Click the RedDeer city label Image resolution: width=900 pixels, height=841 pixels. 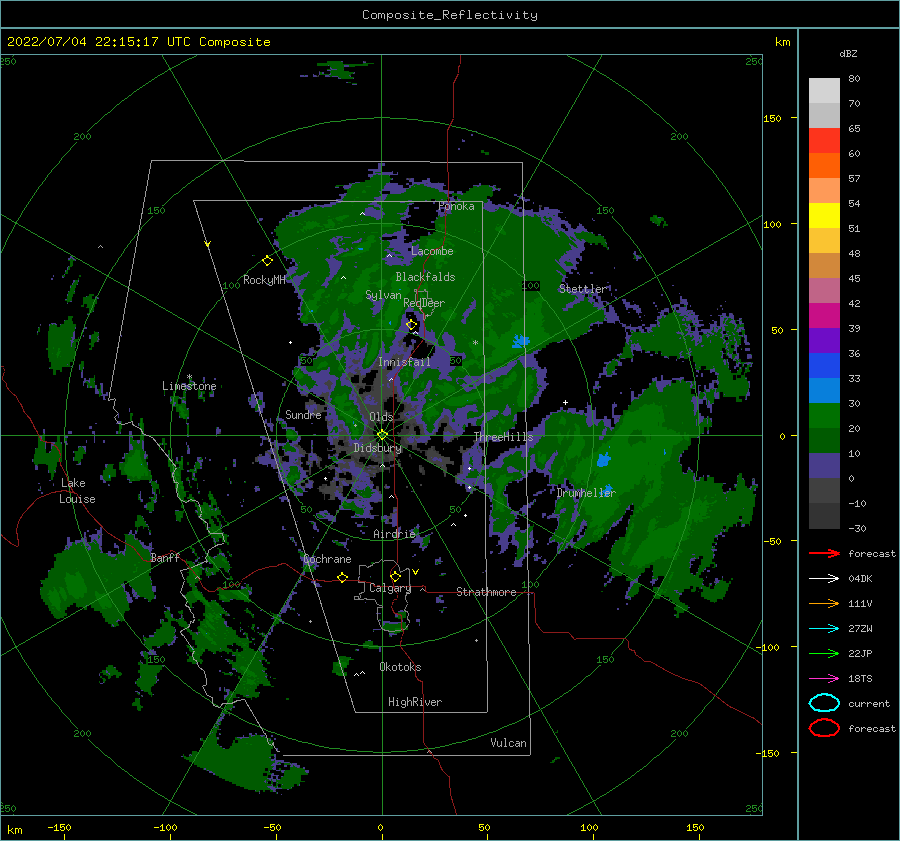pyautogui.click(x=424, y=303)
